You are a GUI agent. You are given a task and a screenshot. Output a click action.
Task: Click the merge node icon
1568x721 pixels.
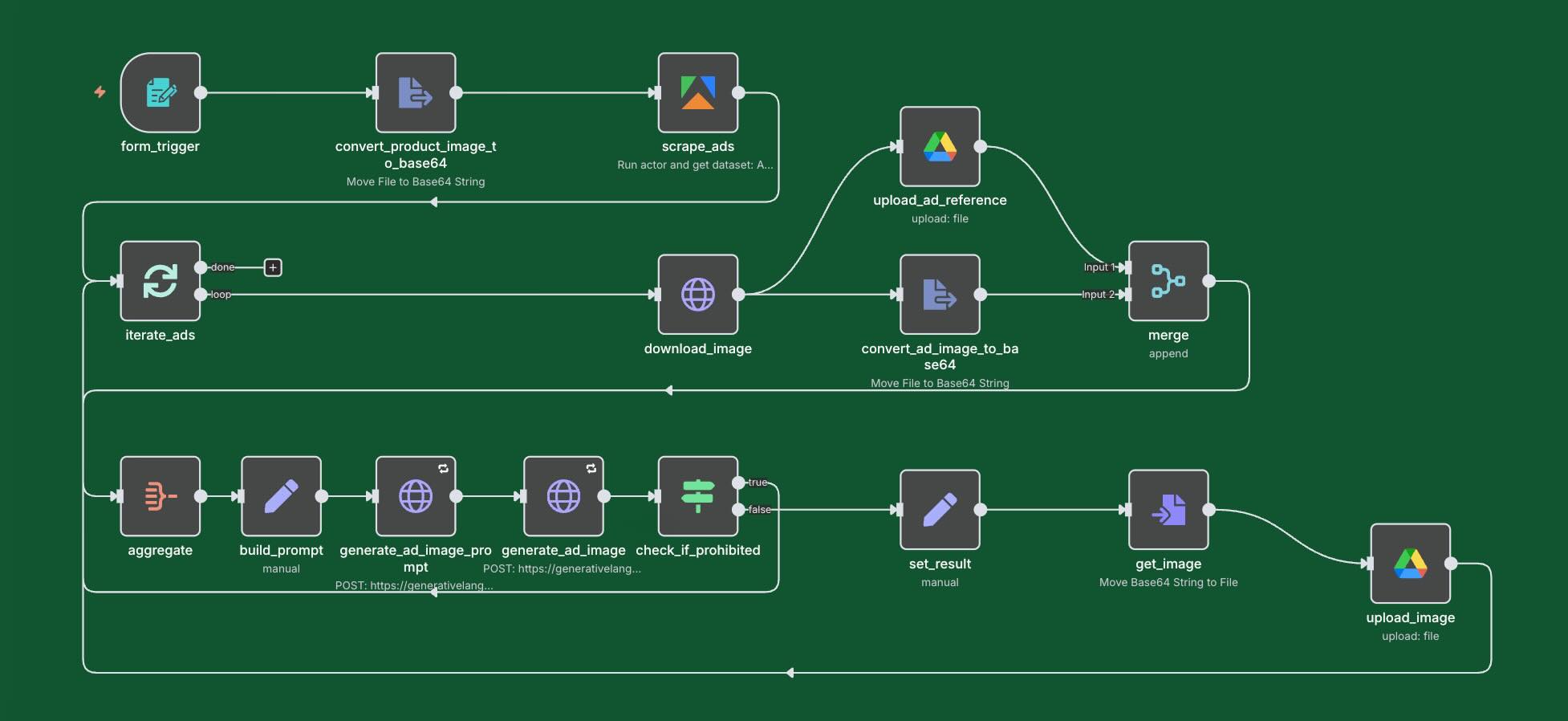[x=1168, y=281]
